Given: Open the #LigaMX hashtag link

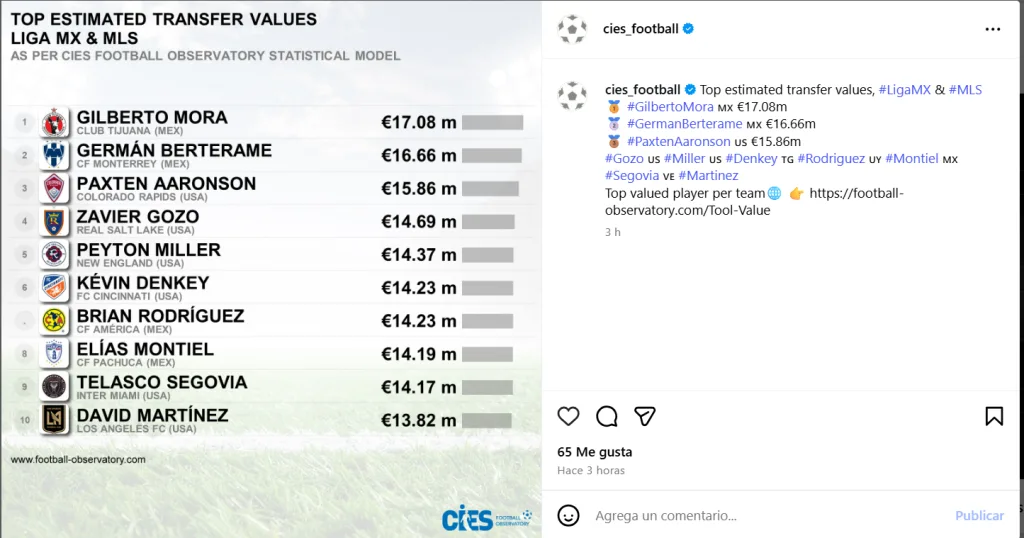Looking at the screenshot, I should tap(904, 90).
